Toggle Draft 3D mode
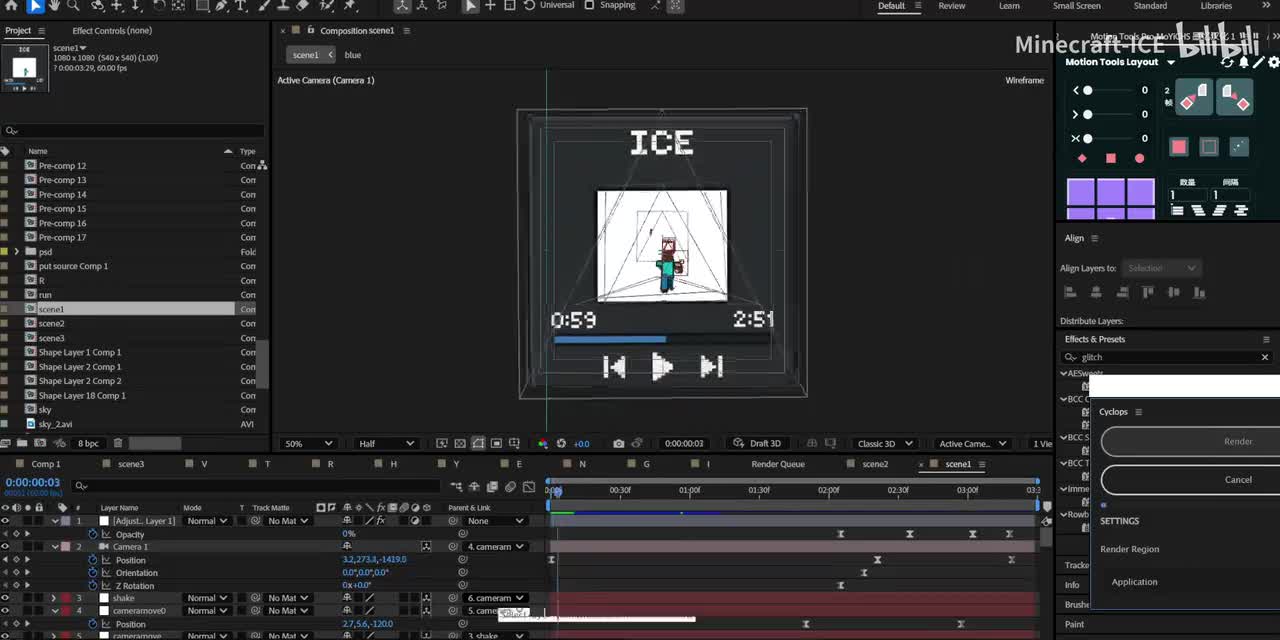This screenshot has height=640, width=1280. click(758, 444)
